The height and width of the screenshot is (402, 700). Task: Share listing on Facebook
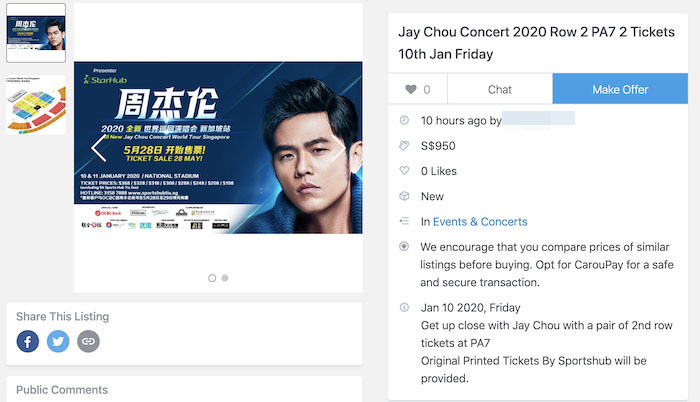point(27,341)
